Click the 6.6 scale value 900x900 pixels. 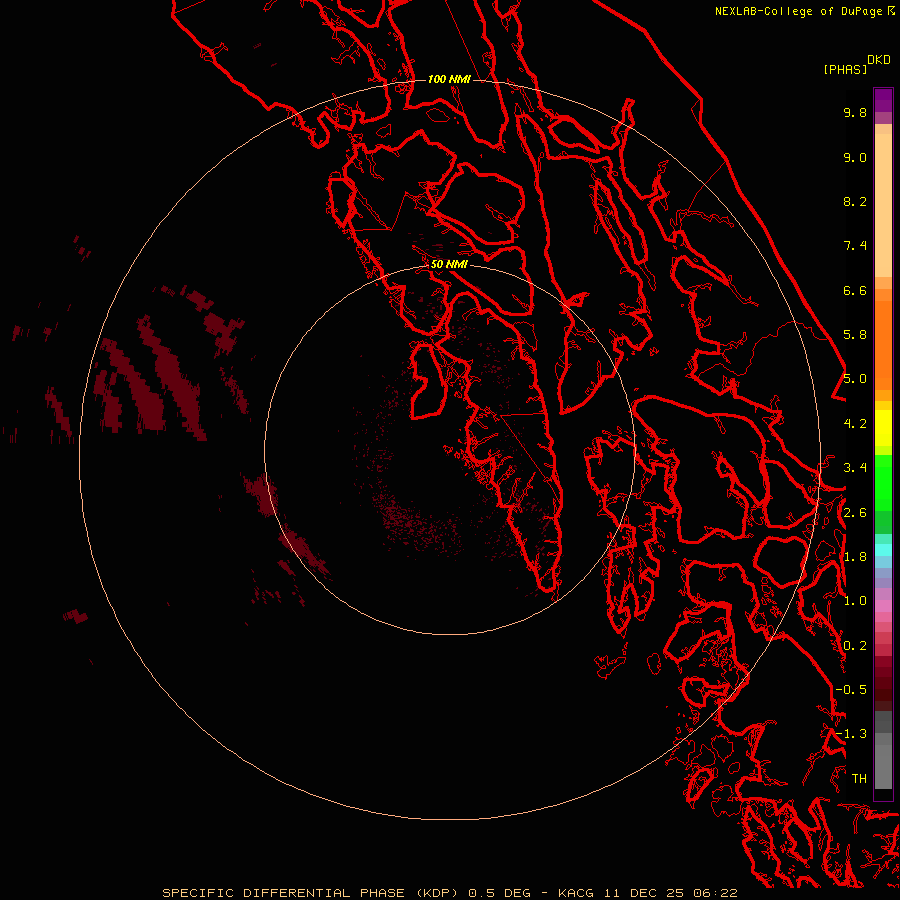point(855,290)
